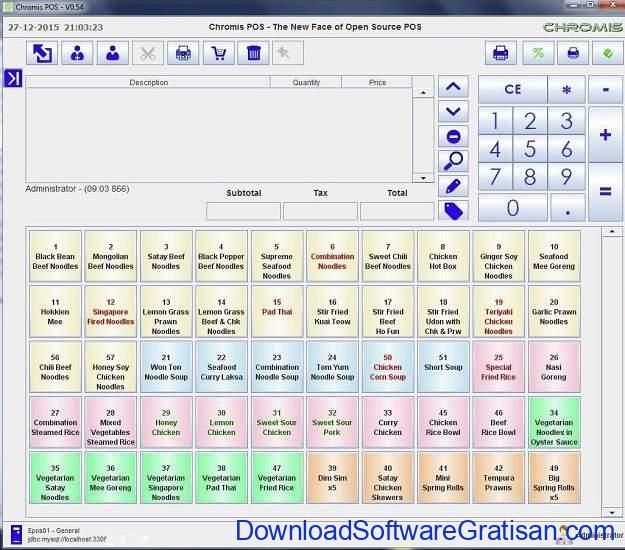Viewport: 625px width, 550px height.
Task: Click keypad digit 0
Action: click(513, 208)
